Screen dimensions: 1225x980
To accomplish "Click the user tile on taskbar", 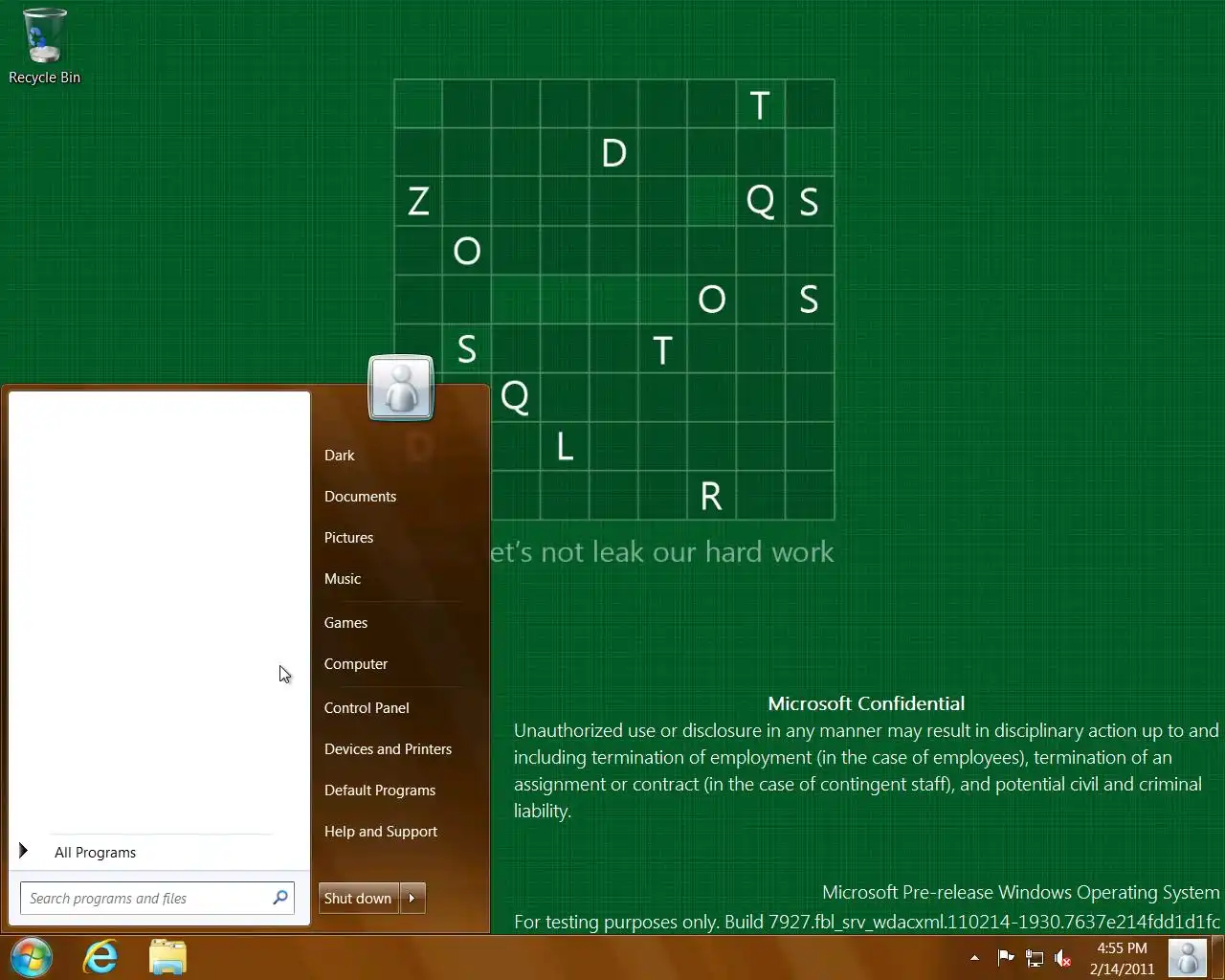I will click(x=1188, y=958).
